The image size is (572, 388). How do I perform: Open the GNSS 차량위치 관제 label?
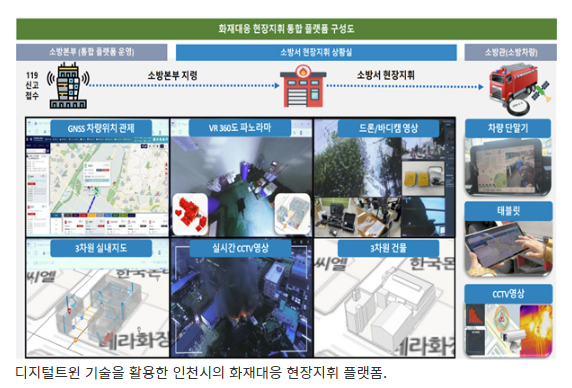pyautogui.click(x=101, y=128)
